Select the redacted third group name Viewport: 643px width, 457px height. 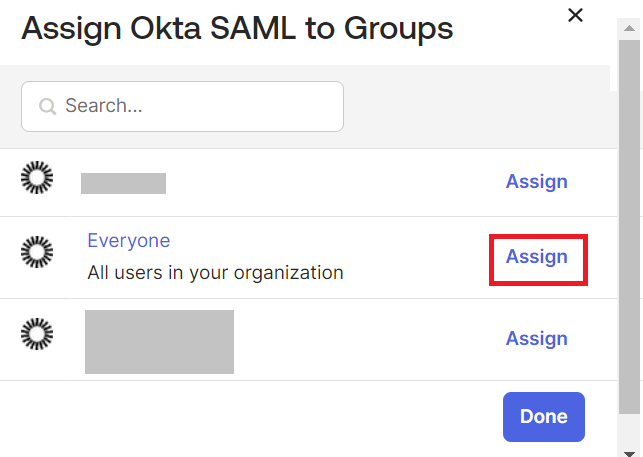coord(159,342)
